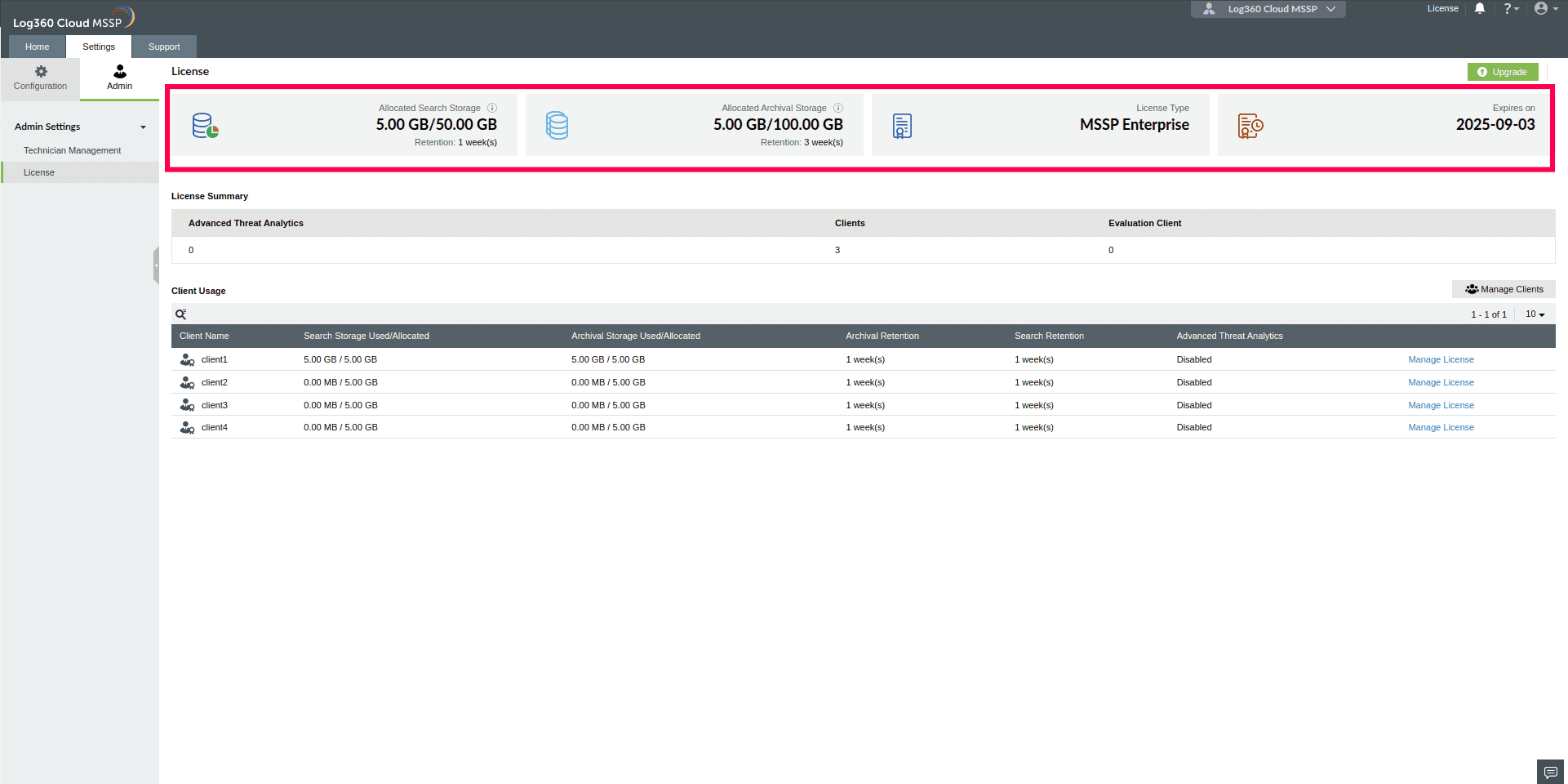The image size is (1568, 784).
Task: Click client1 name in table
Action: point(215,359)
